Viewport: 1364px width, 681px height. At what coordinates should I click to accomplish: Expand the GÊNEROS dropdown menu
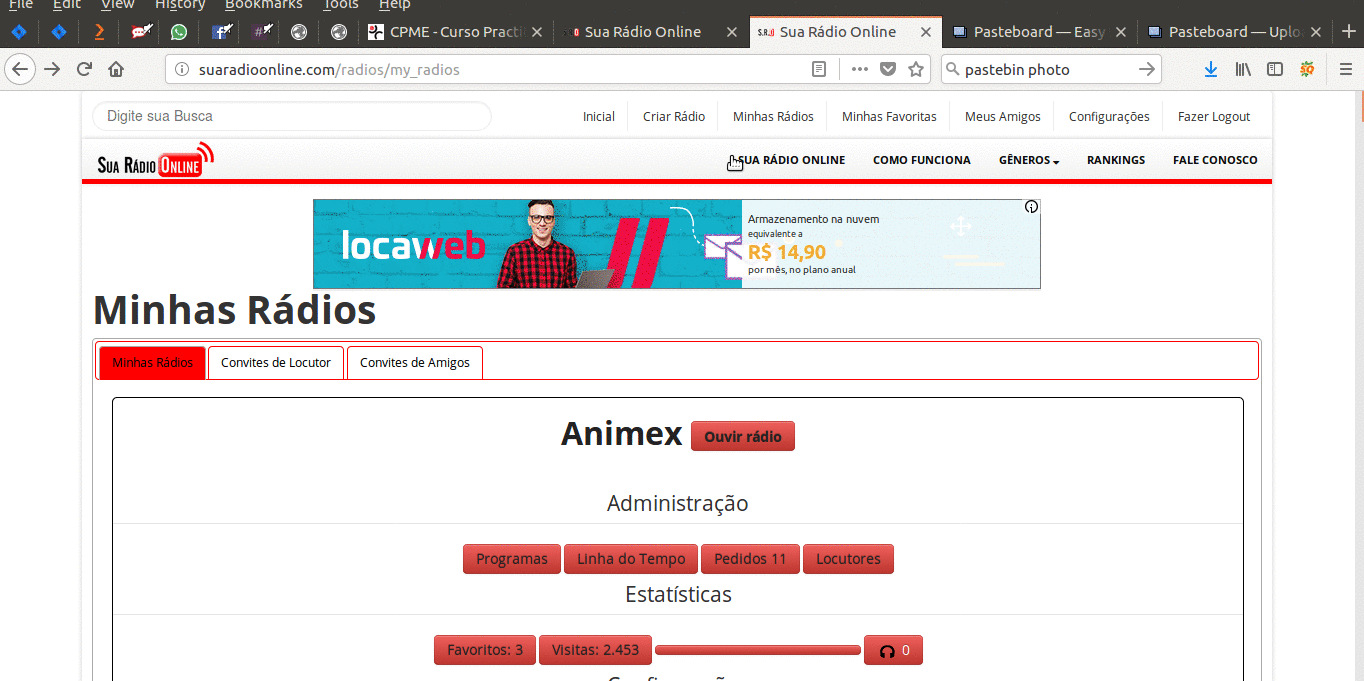pyautogui.click(x=1028, y=160)
